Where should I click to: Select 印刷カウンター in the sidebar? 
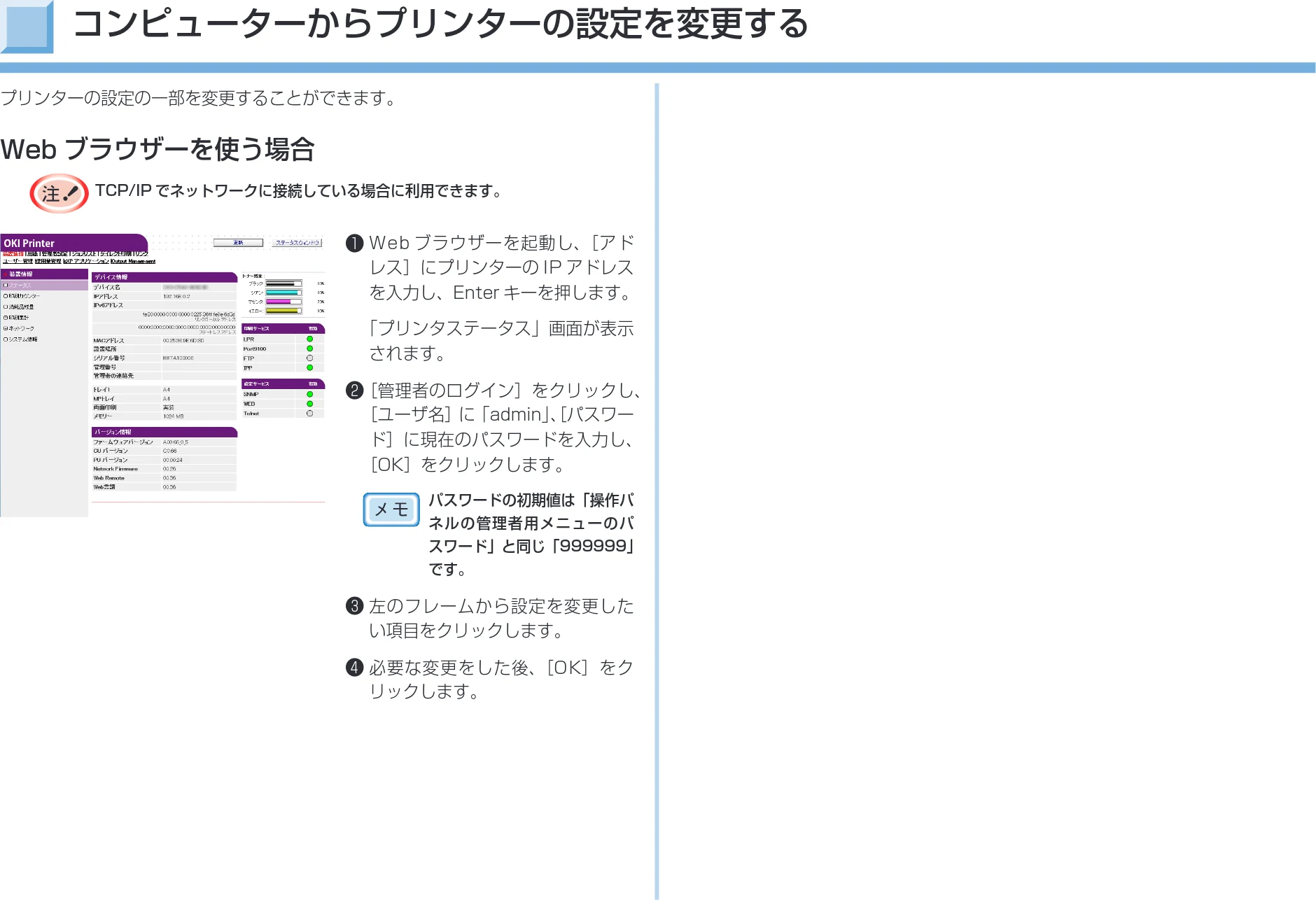coord(22,296)
